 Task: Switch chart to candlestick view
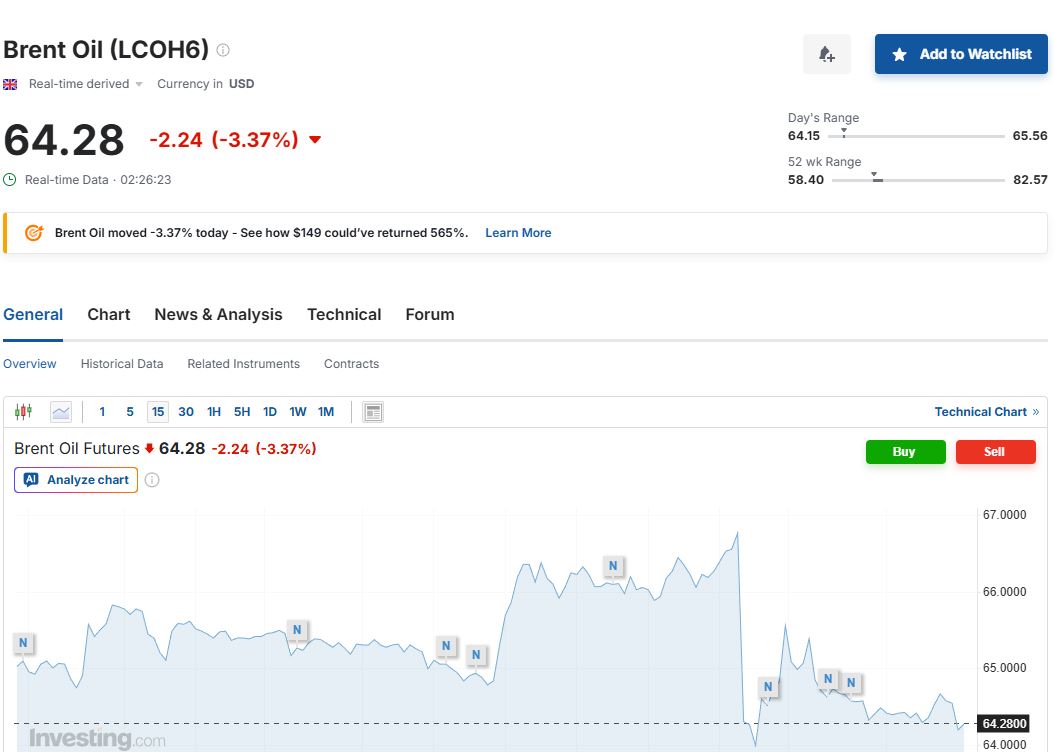click(x=23, y=412)
